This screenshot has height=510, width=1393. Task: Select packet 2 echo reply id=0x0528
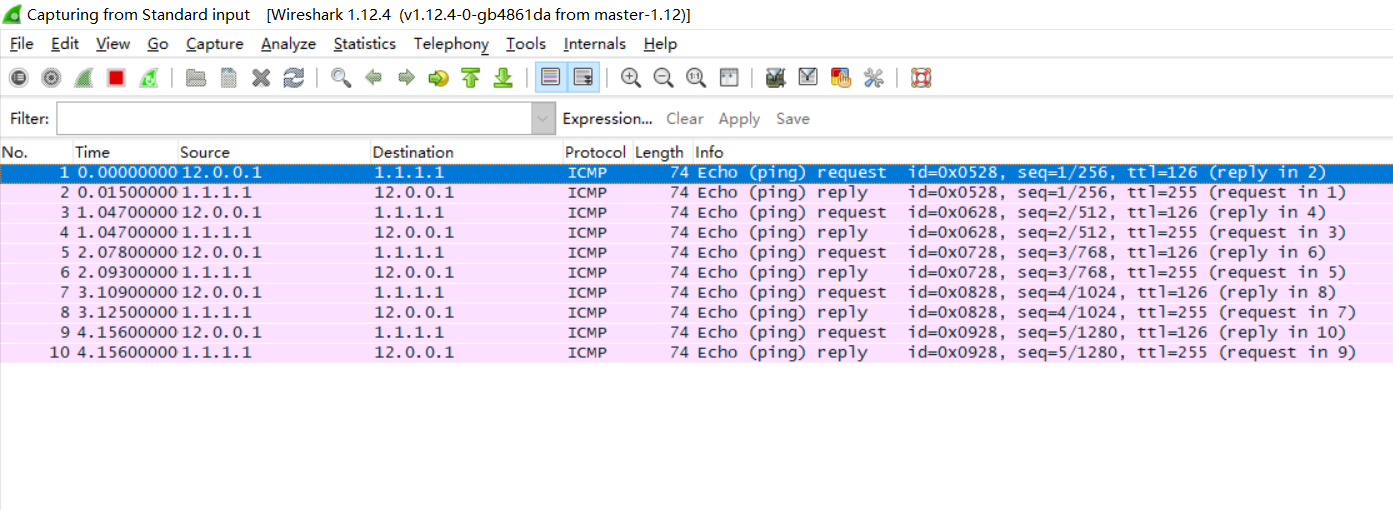[696, 192]
